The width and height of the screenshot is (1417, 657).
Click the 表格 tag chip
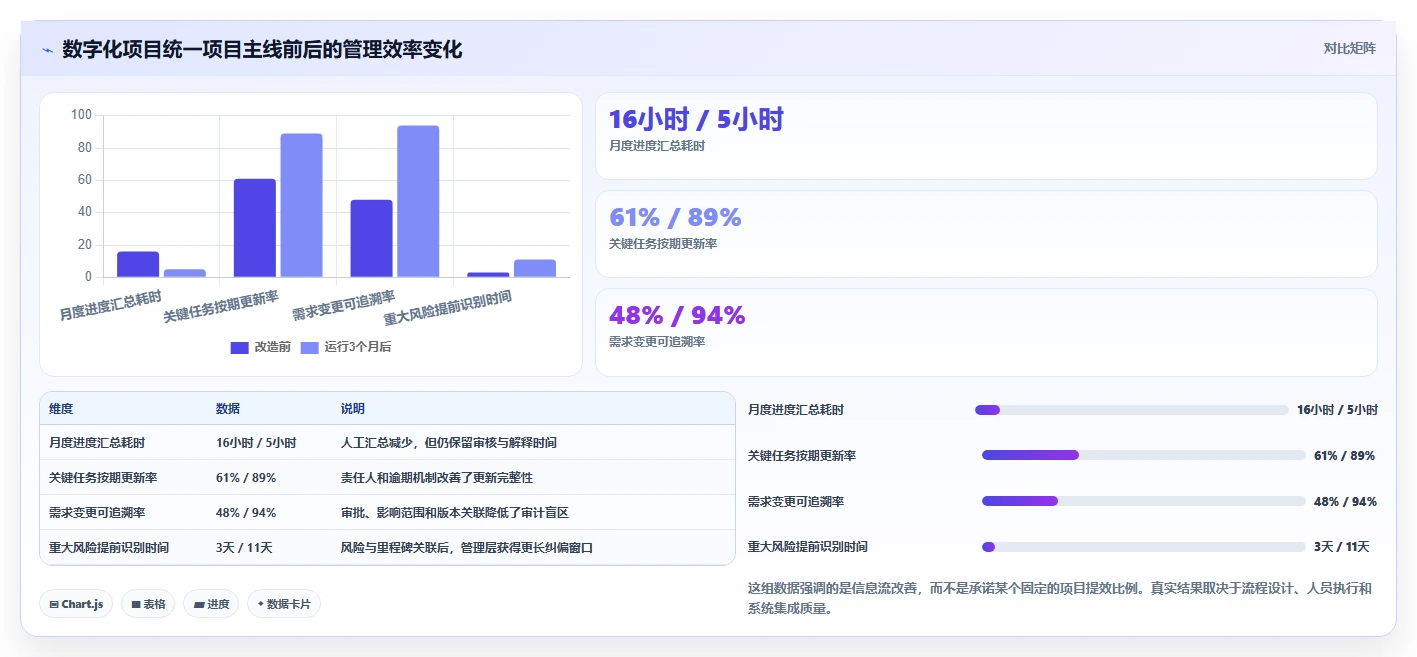pos(148,604)
